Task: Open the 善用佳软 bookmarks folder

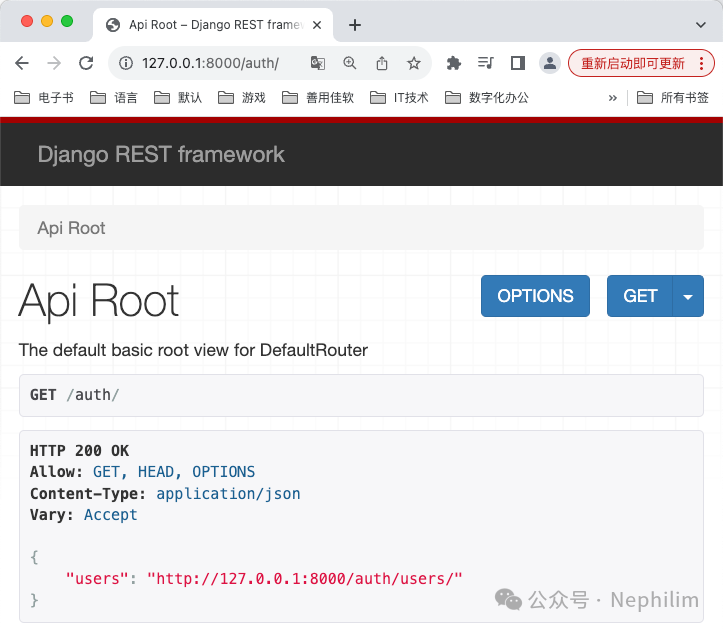Action: pyautogui.click(x=318, y=97)
